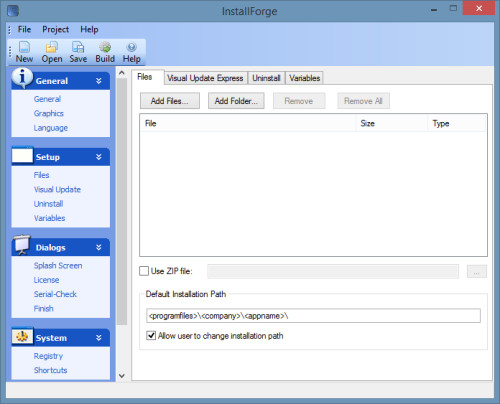Image resolution: width=500 pixels, height=404 pixels.
Task: Click the Dialogs section projector screen icon
Action: click(22, 245)
